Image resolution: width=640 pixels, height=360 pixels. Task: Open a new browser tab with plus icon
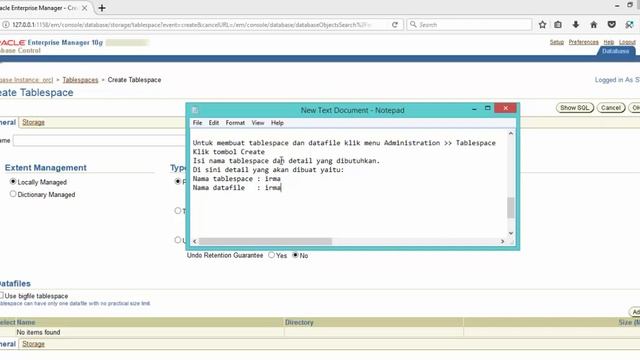pyautogui.click(x=102, y=8)
